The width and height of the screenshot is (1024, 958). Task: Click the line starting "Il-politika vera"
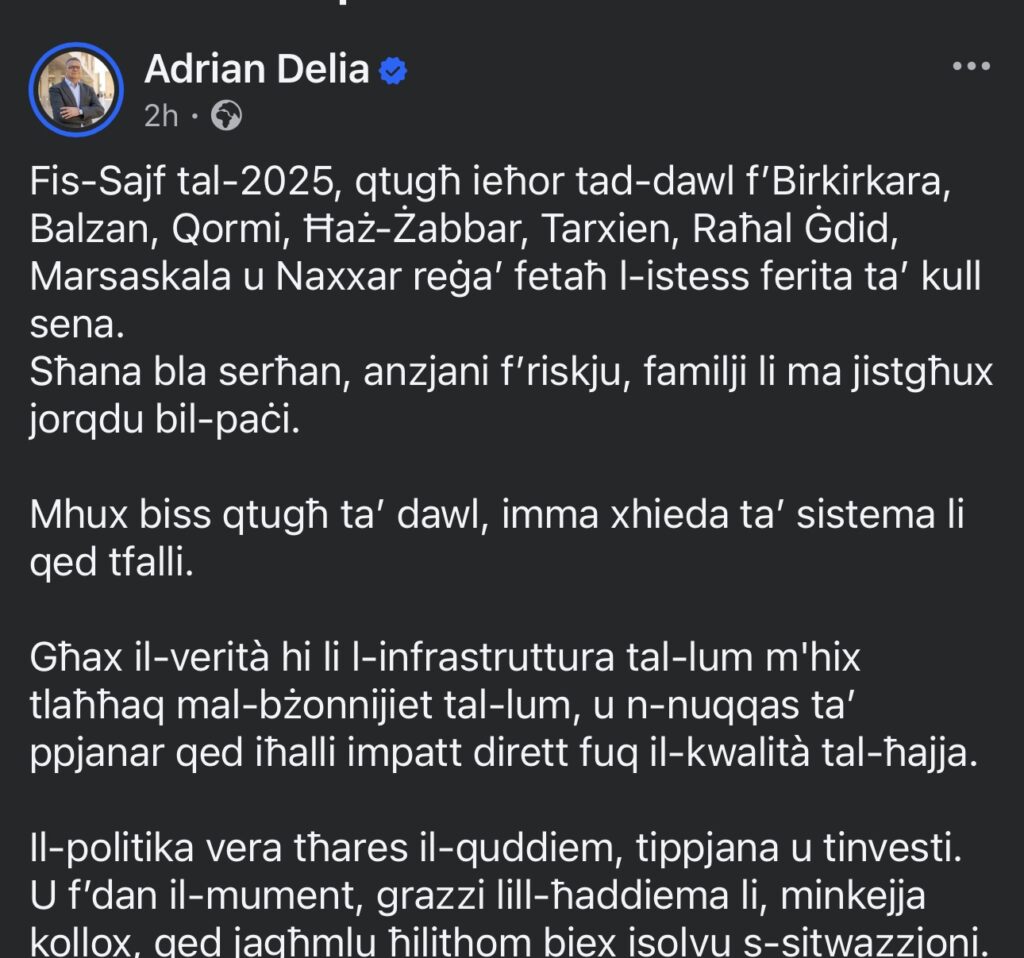[x=496, y=848]
